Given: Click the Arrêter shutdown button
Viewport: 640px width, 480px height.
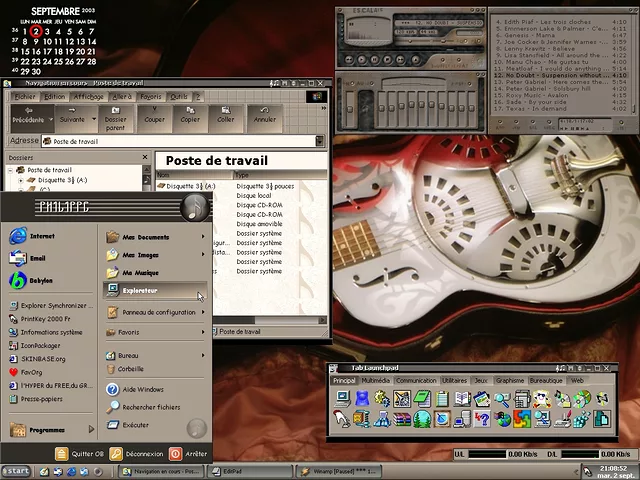Looking at the screenshot, I should pyautogui.click(x=188, y=453).
